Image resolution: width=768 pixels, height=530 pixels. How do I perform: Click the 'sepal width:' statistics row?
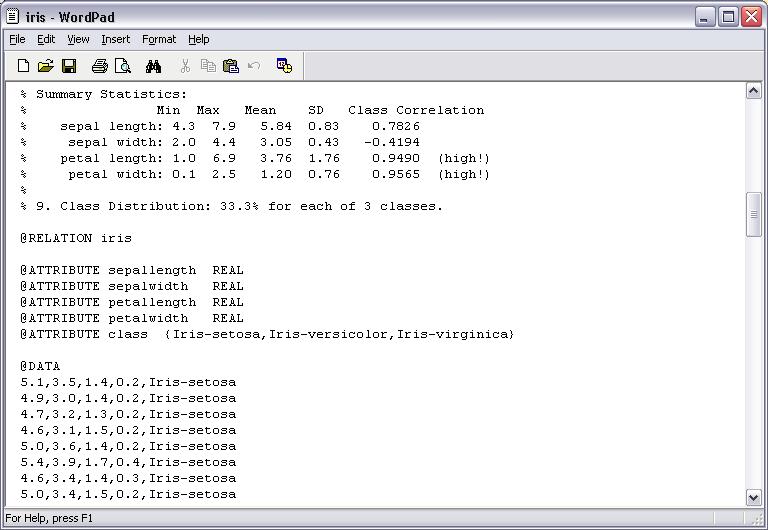coord(220,143)
